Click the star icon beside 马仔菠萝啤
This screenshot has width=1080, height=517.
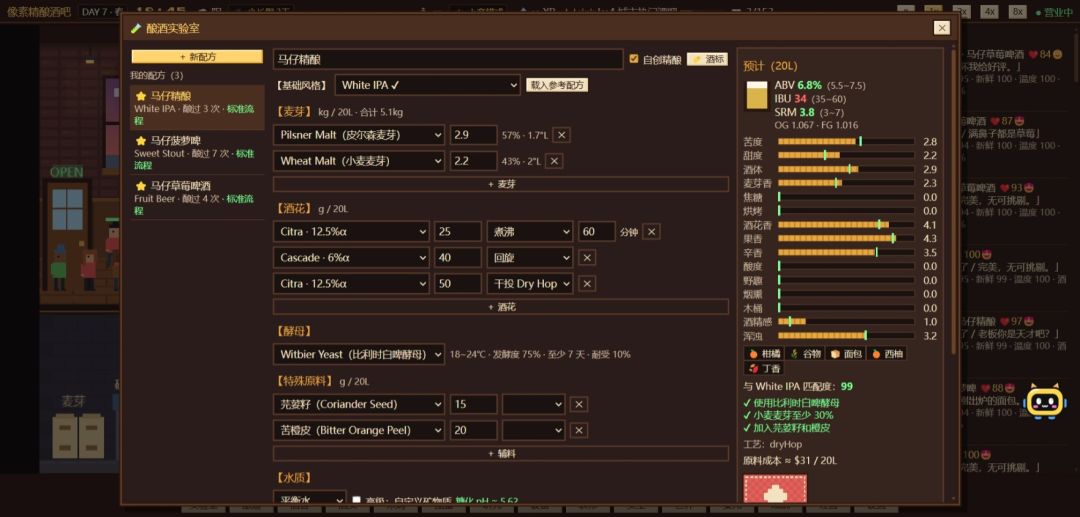141,141
